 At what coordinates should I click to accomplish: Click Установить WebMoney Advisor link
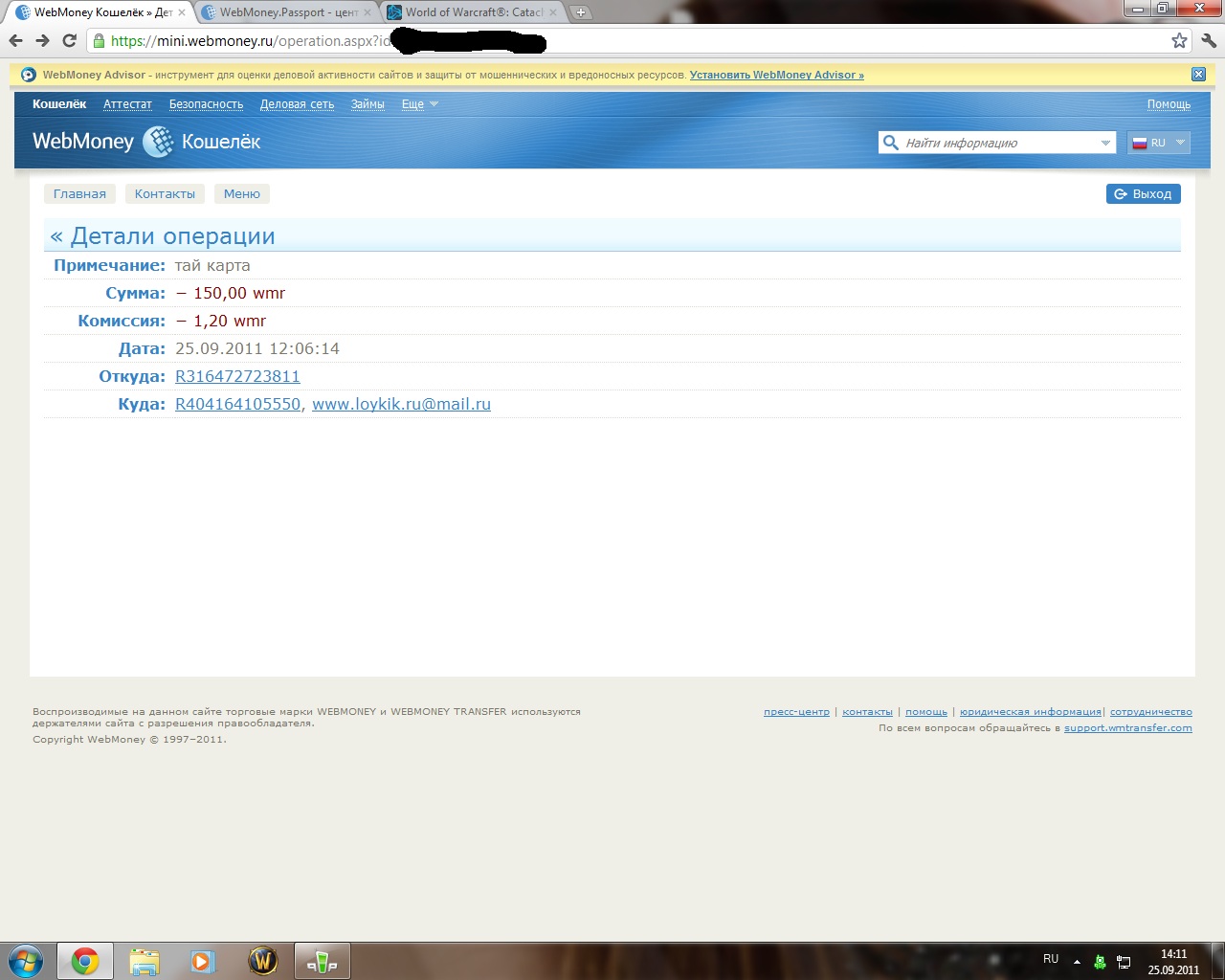[x=777, y=75]
